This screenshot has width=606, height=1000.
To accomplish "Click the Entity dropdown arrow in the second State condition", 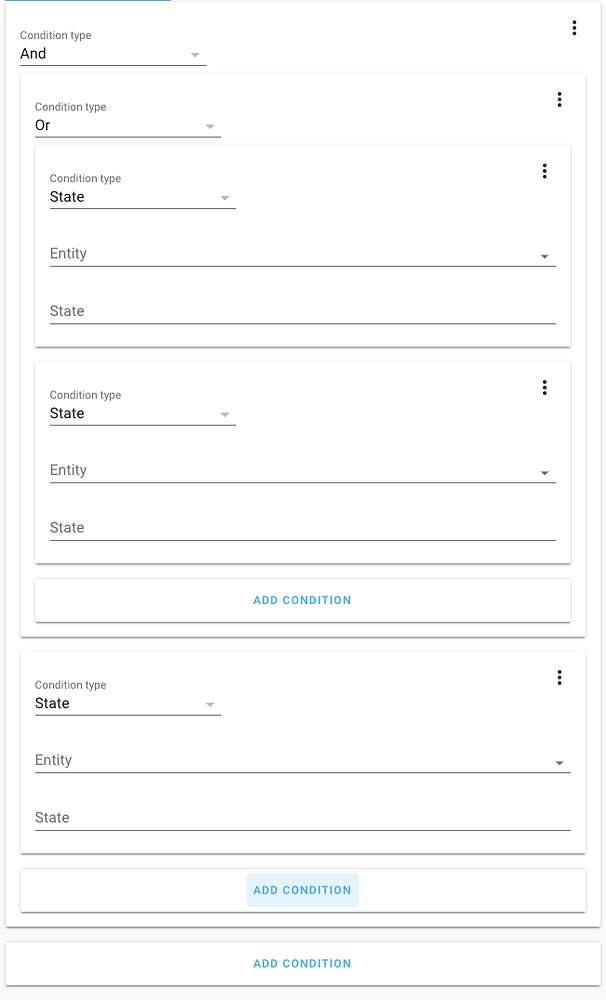I will coord(546,473).
